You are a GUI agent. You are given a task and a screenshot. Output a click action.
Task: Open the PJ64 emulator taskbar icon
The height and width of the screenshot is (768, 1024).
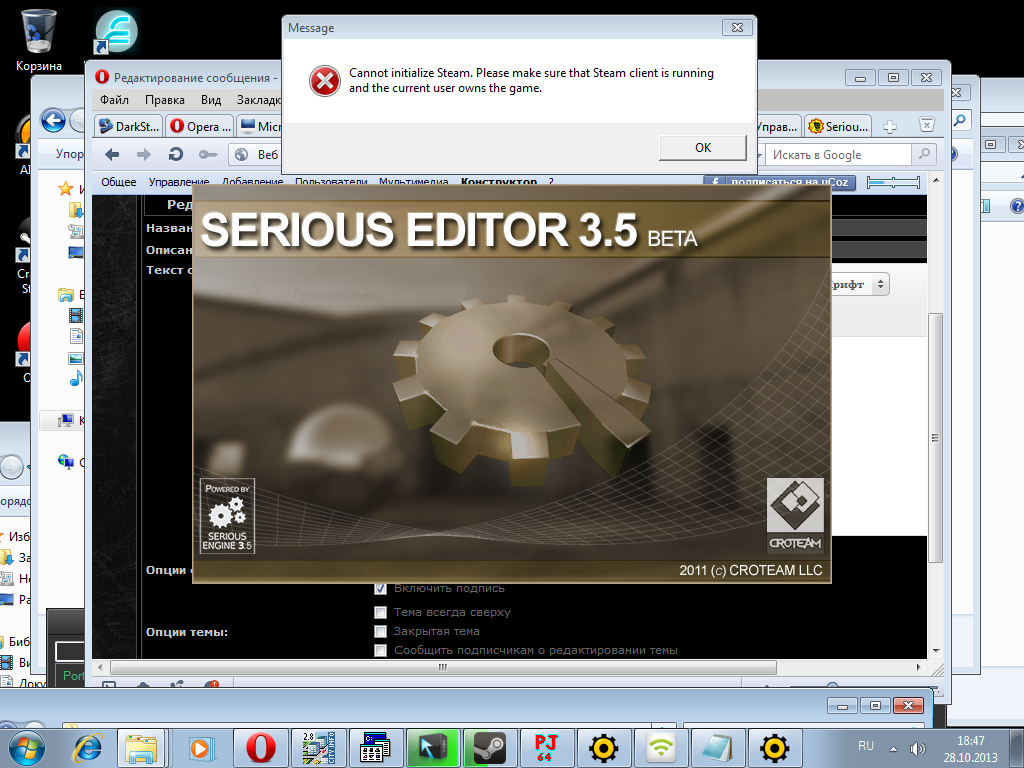547,747
